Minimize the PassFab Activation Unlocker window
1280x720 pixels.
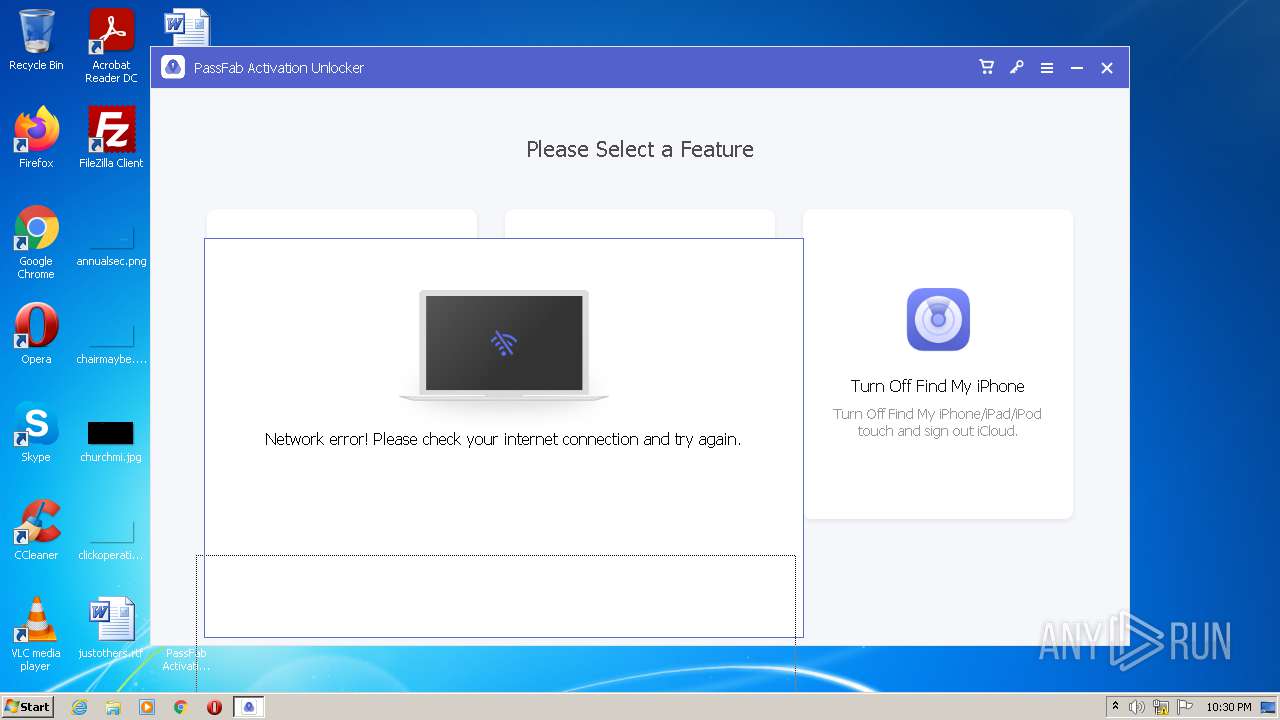pyautogui.click(x=1076, y=68)
